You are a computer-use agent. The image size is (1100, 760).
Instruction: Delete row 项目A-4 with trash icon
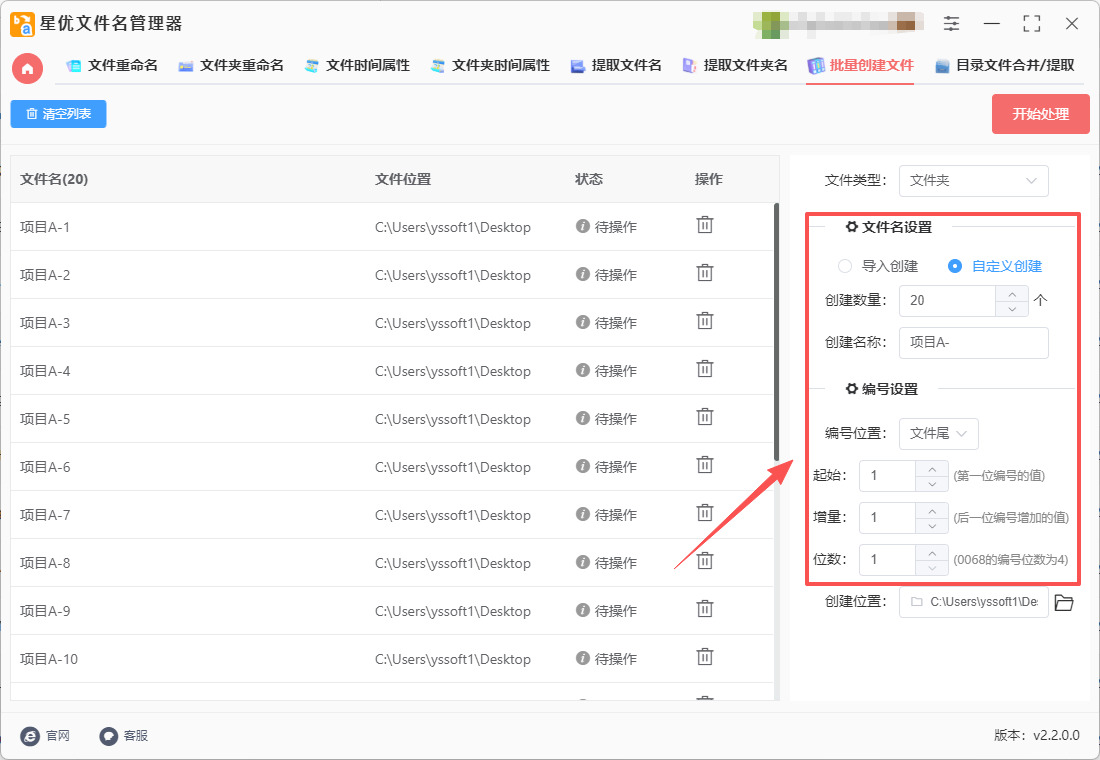point(704,369)
